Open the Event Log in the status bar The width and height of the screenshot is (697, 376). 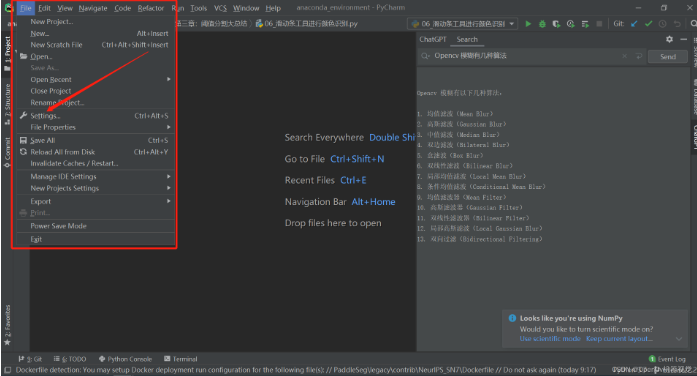coord(667,359)
